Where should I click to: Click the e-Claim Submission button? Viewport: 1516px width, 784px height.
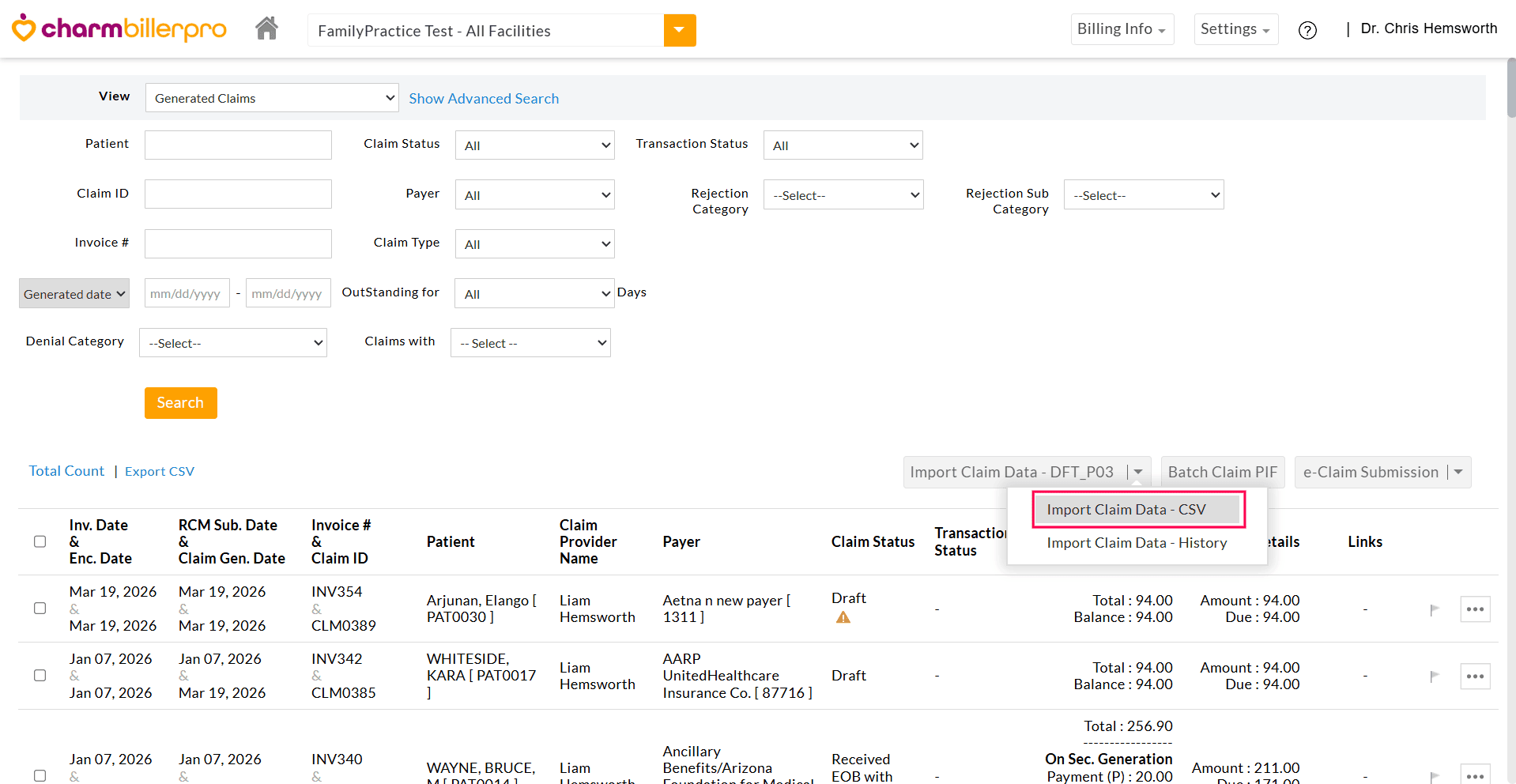[x=1371, y=472]
